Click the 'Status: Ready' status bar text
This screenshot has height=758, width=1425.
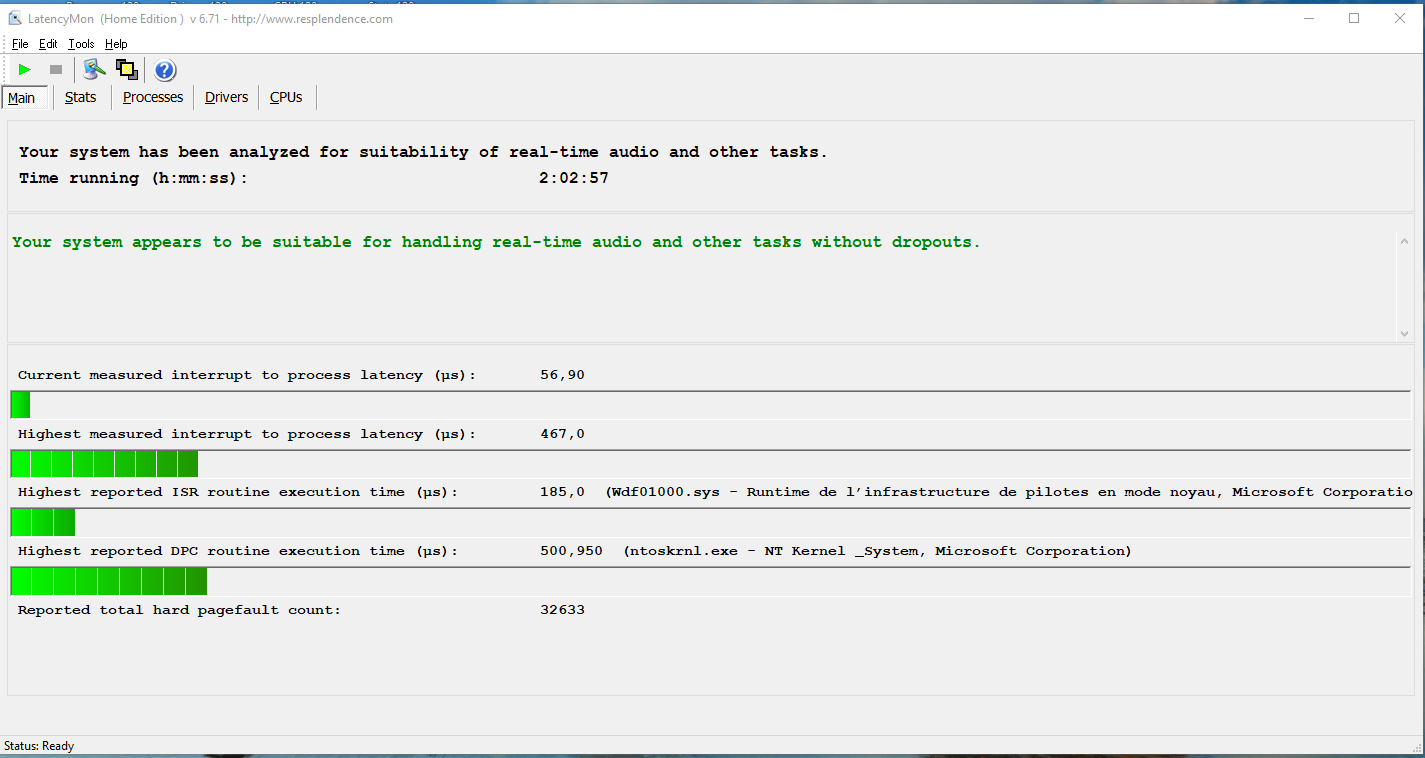(39, 746)
